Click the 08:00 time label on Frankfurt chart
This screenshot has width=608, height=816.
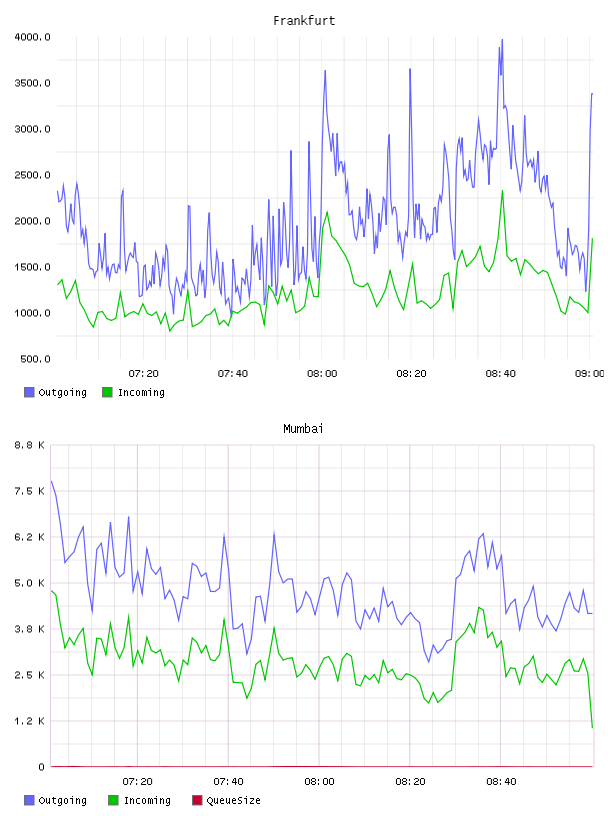pos(322,374)
